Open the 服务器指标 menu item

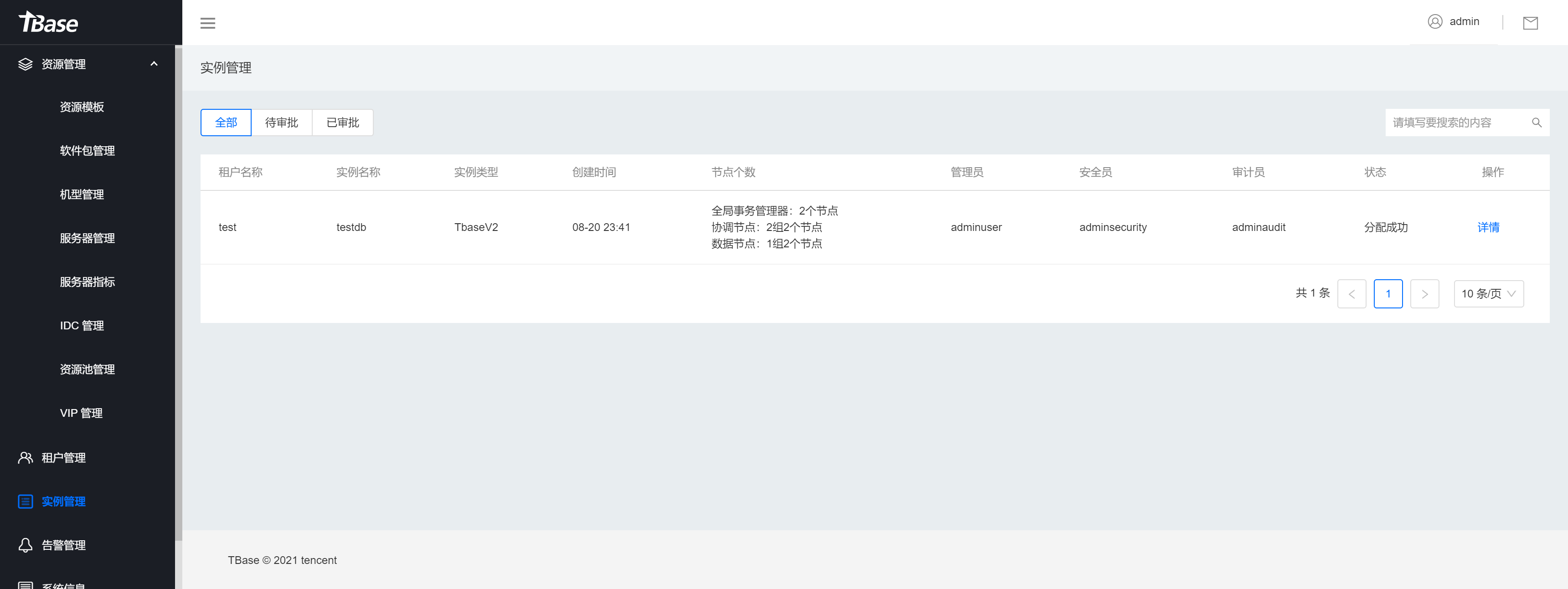click(x=87, y=282)
